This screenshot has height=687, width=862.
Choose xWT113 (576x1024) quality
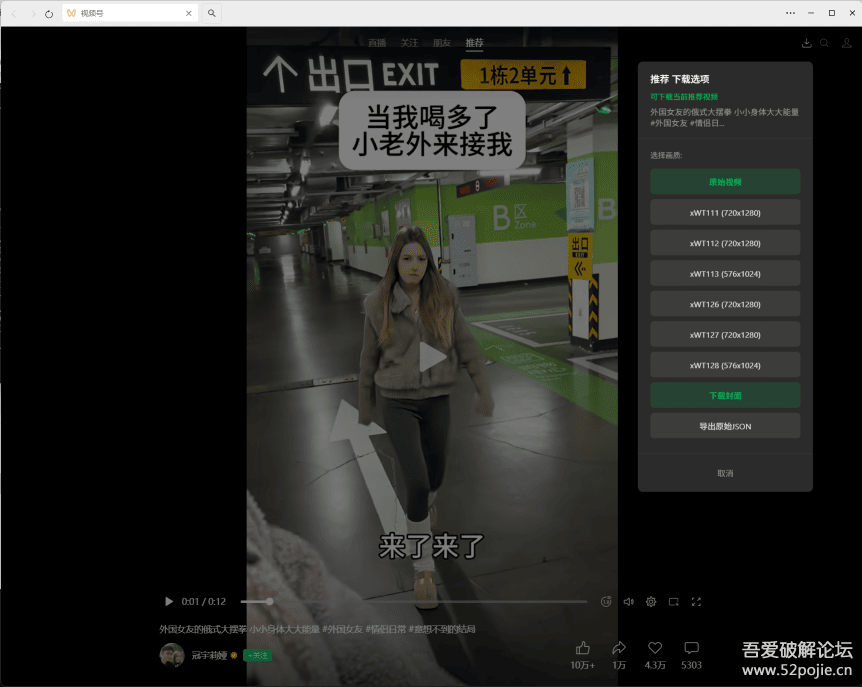pyautogui.click(x=725, y=274)
